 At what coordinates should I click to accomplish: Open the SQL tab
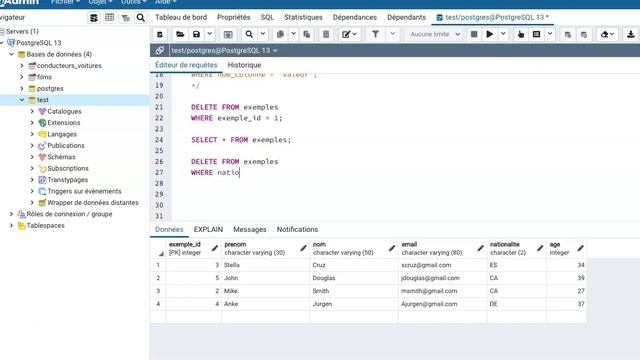coord(267,17)
